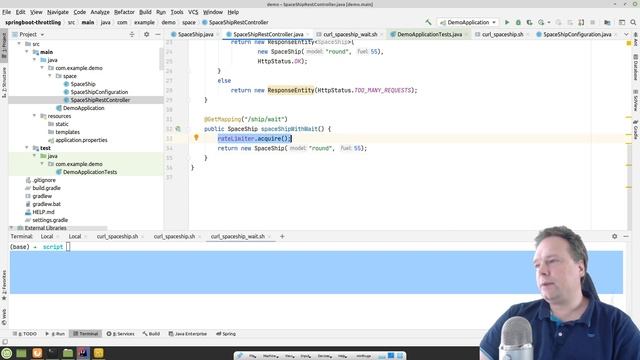
Task: Click the tool windows toggle bottom-left corner
Action: [x=4, y=342]
